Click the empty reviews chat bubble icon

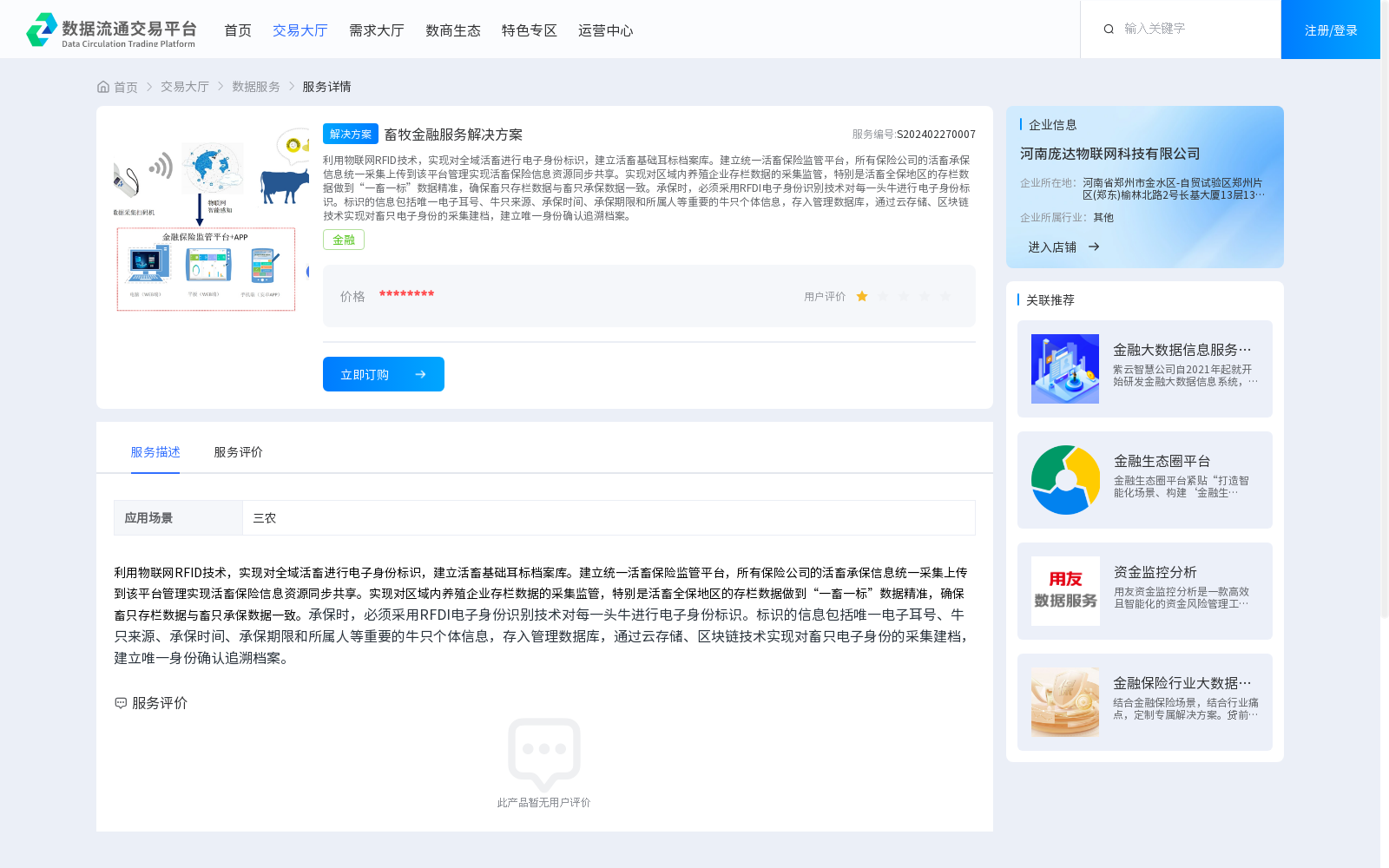tap(544, 754)
